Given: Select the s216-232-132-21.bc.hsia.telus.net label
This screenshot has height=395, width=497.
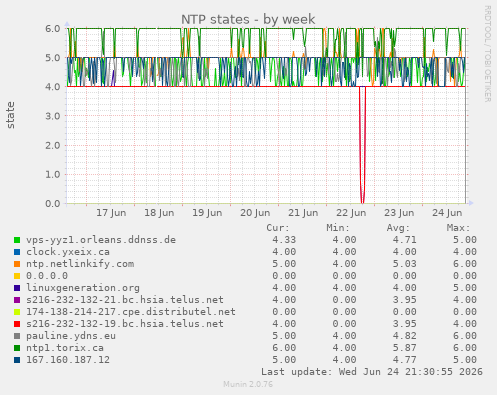Looking at the screenshot, I should [x=125, y=300].
